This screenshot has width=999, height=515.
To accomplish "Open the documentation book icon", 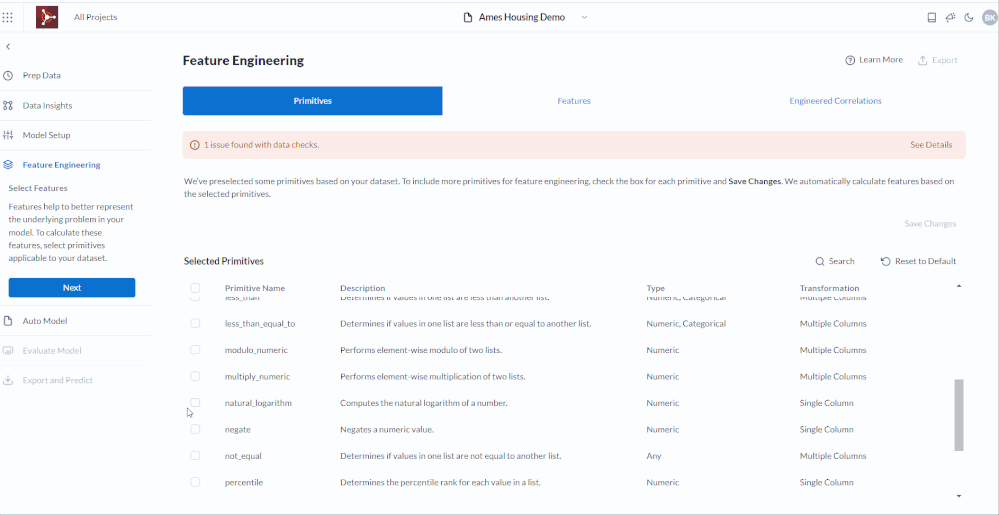I will tap(931, 18).
